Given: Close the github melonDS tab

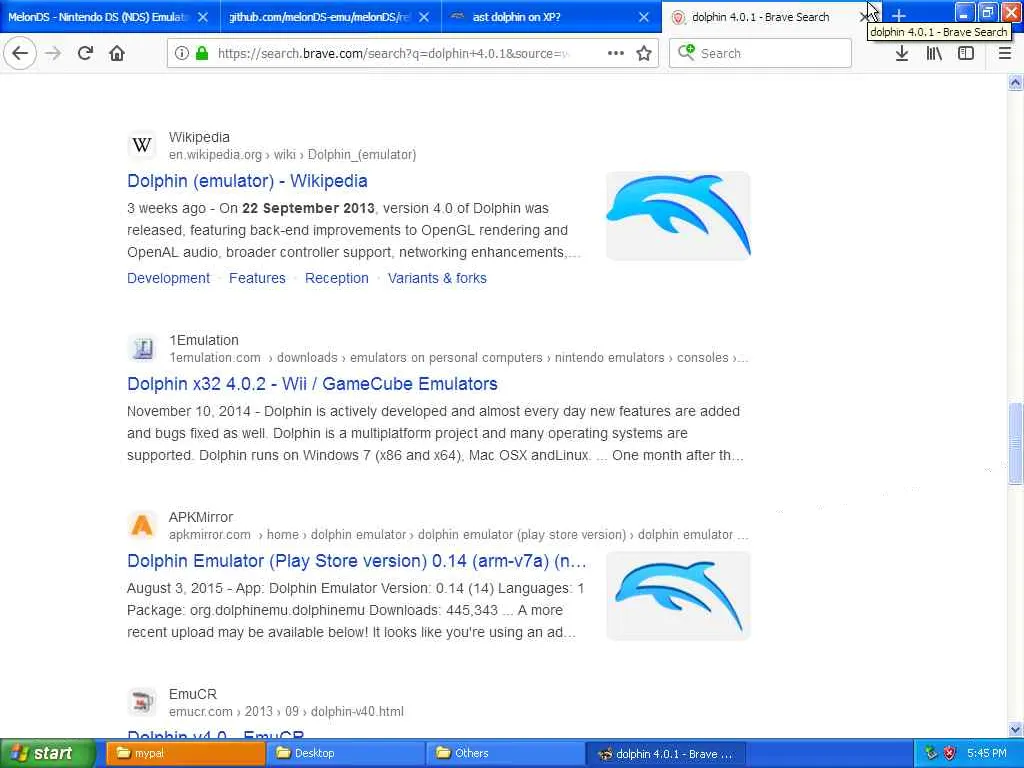Looking at the screenshot, I should pos(424,17).
